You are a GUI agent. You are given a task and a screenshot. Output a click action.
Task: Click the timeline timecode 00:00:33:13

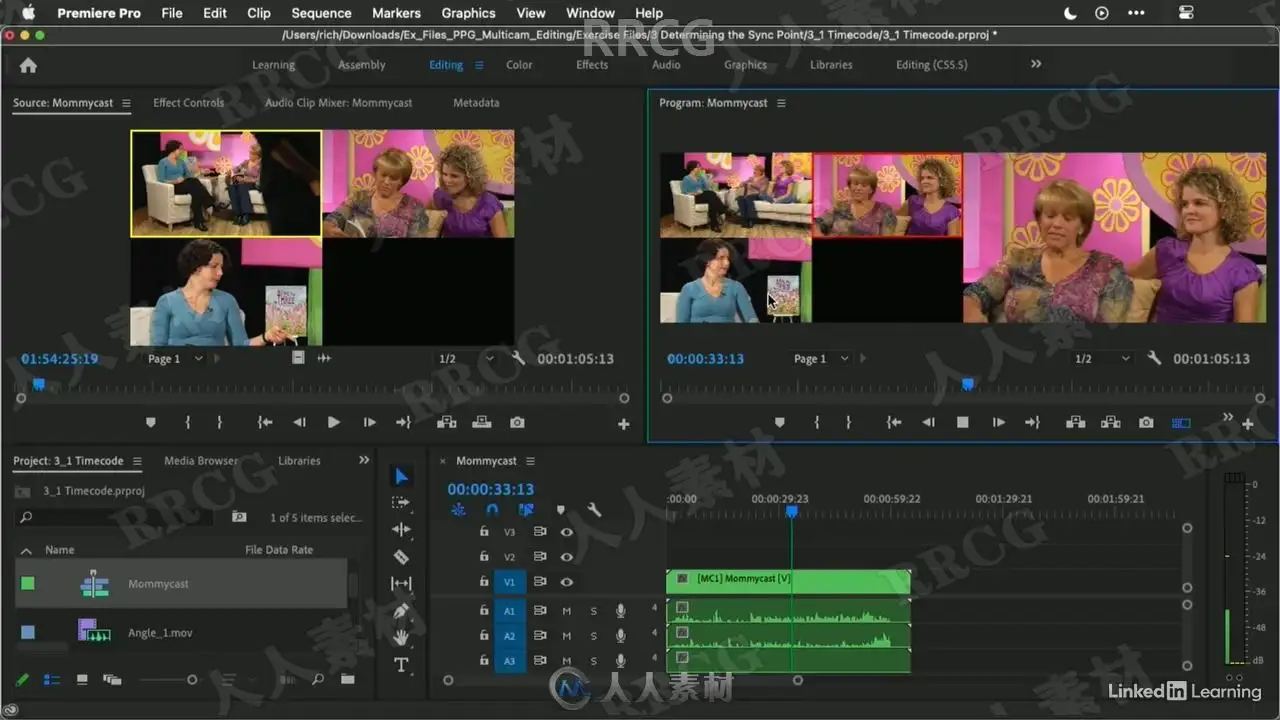click(490, 489)
